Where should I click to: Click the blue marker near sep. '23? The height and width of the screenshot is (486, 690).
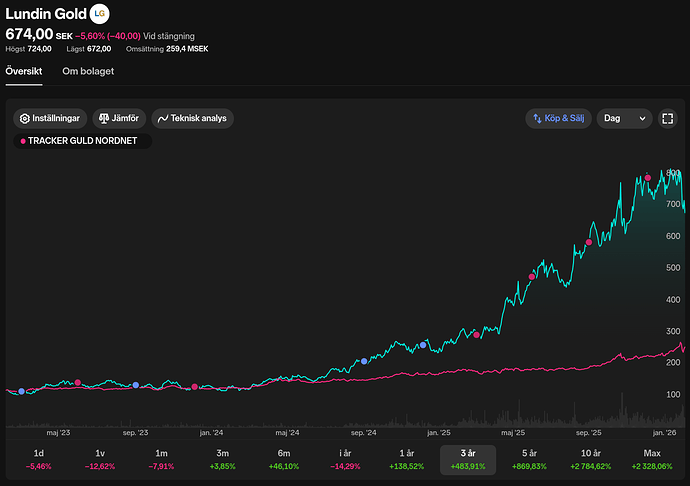(136, 385)
